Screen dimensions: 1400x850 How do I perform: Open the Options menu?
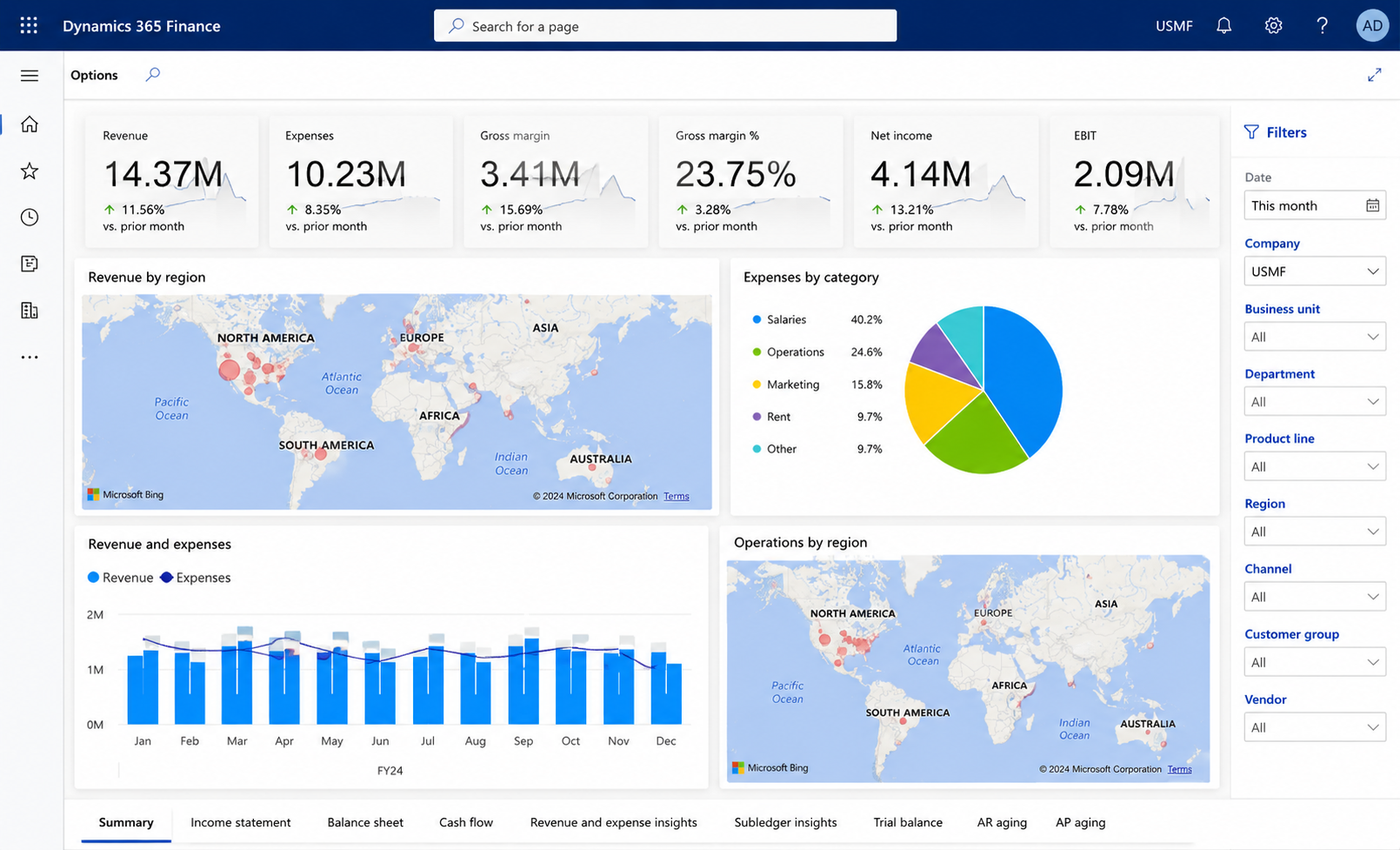click(94, 75)
